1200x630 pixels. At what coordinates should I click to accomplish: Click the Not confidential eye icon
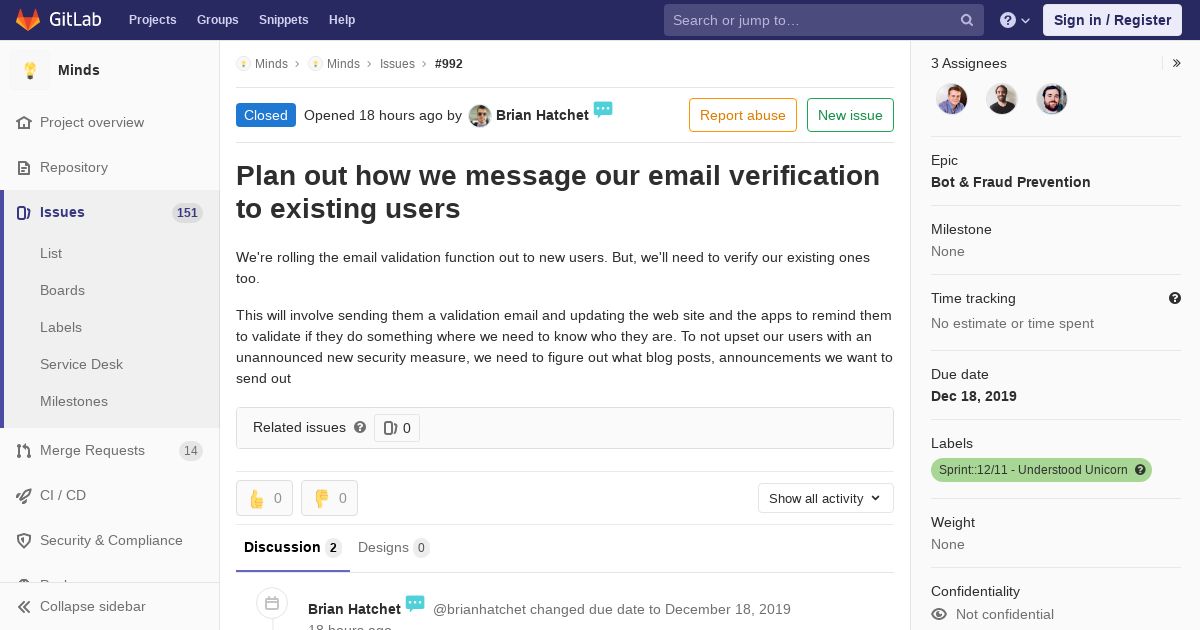point(939,614)
